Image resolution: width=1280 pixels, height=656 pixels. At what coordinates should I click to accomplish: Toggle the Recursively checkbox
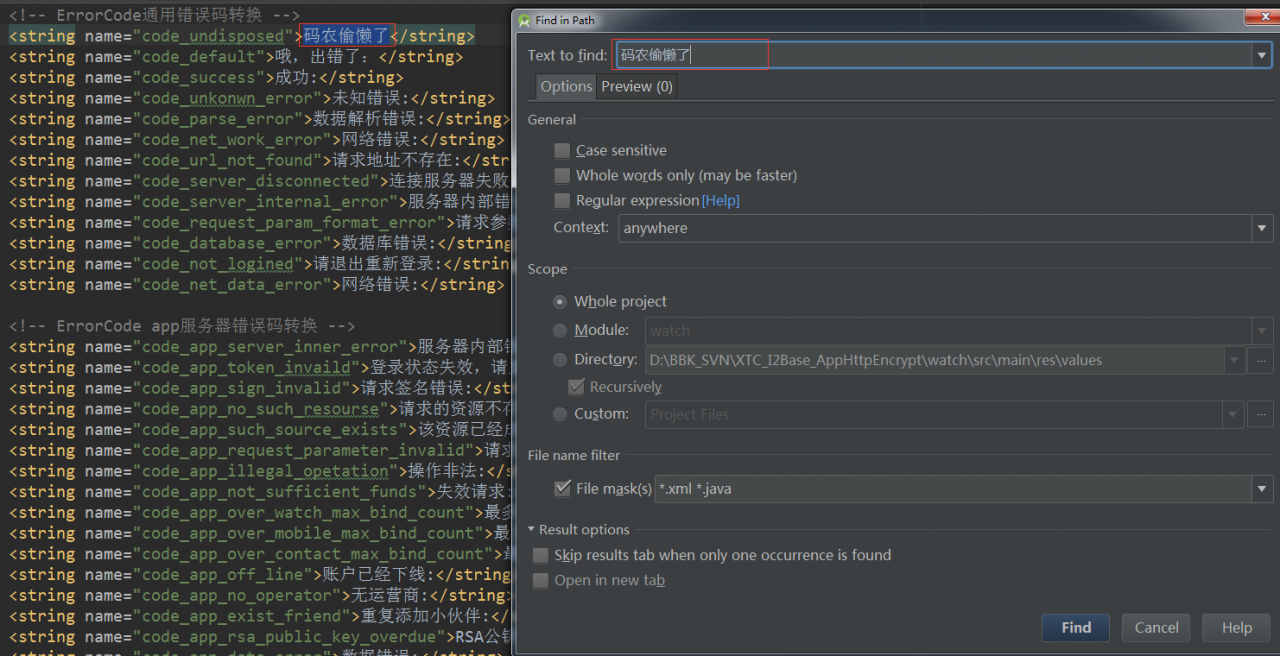point(576,386)
